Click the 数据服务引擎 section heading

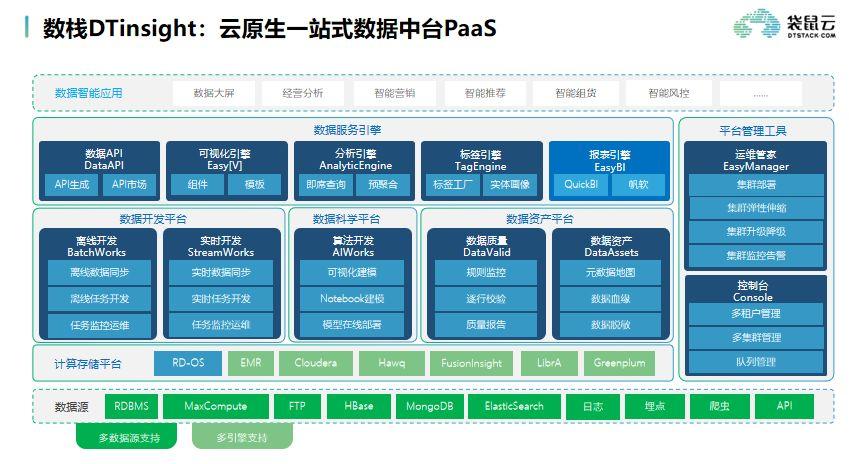pyautogui.click(x=347, y=130)
